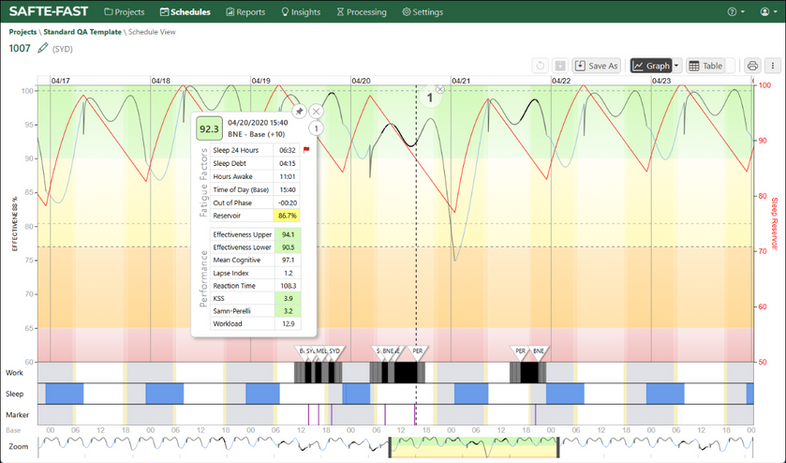Click the Save As button
The image size is (786, 463).
click(596, 66)
